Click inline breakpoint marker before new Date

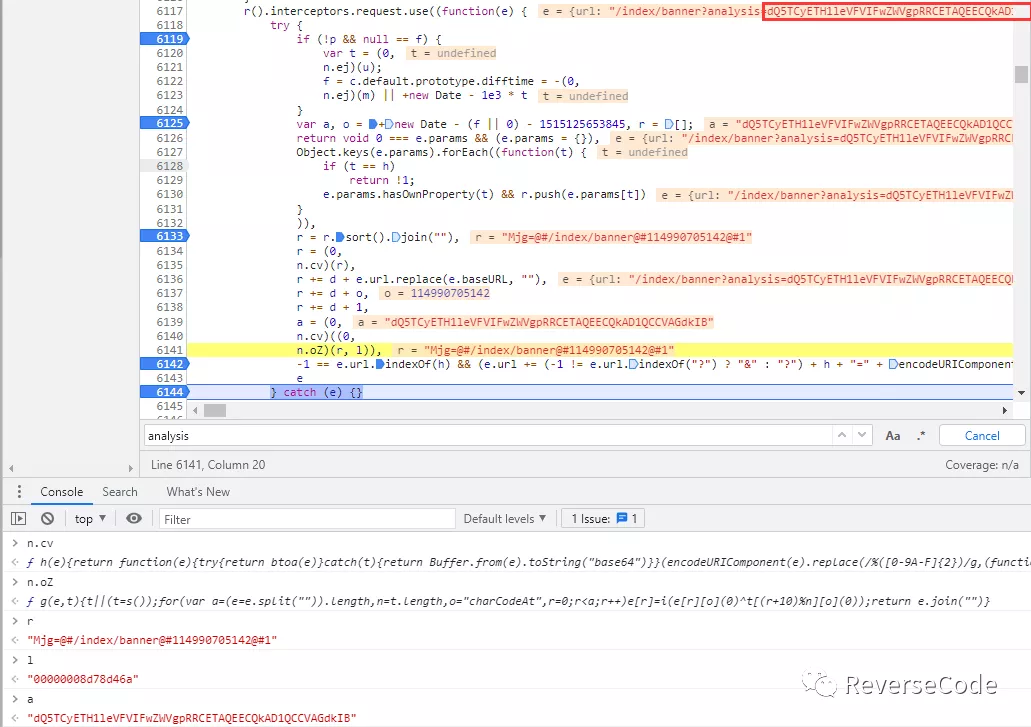pyautogui.click(x=389, y=124)
